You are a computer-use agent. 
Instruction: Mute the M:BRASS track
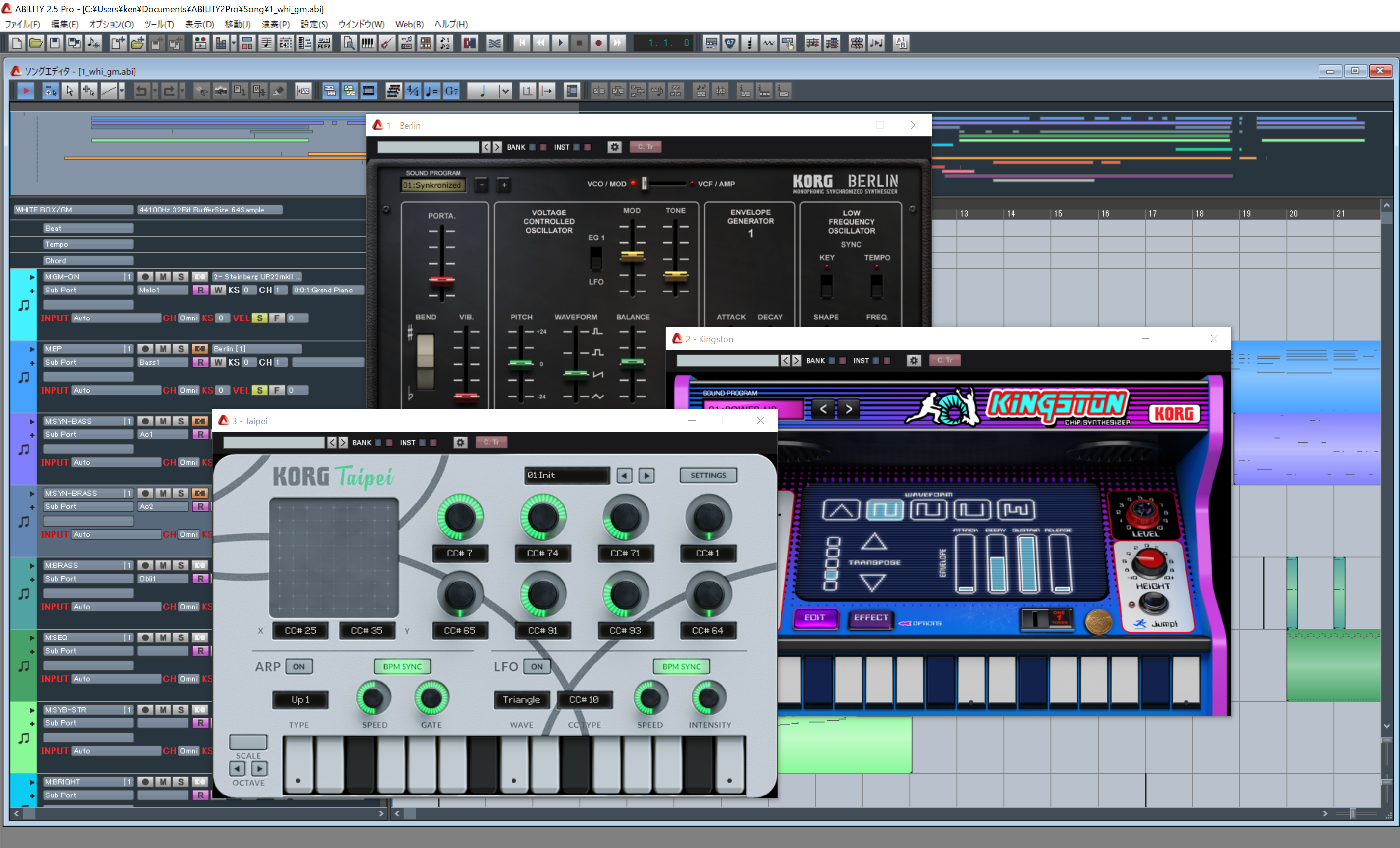pos(163,565)
